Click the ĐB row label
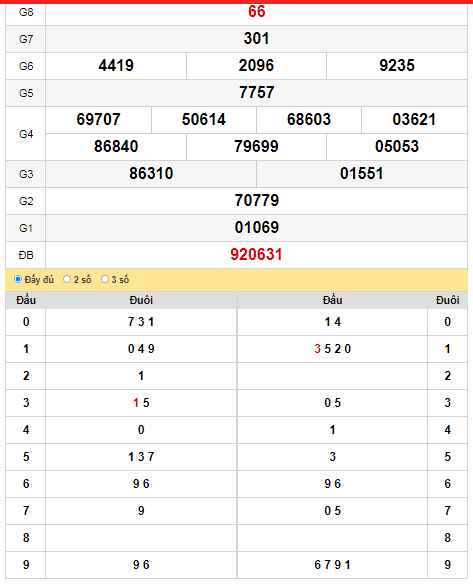 click(26, 255)
